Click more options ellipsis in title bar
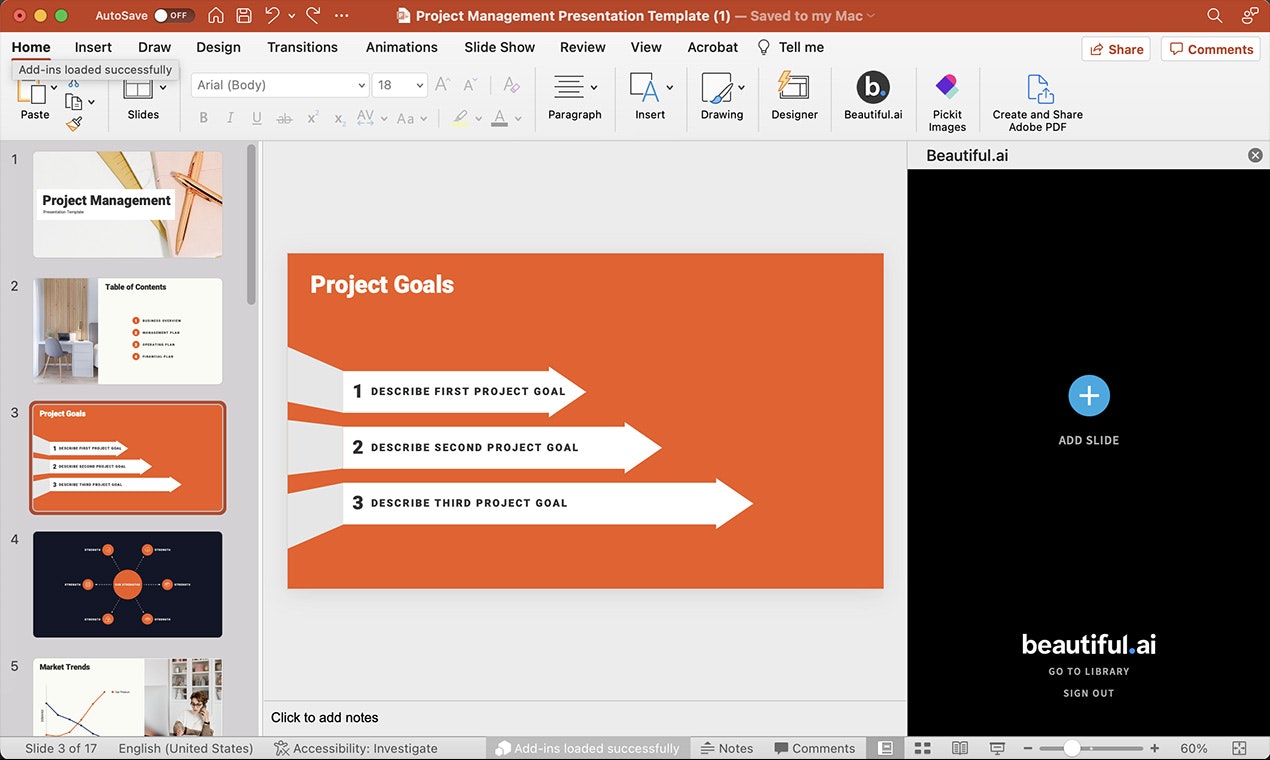The image size is (1270, 760). click(342, 16)
